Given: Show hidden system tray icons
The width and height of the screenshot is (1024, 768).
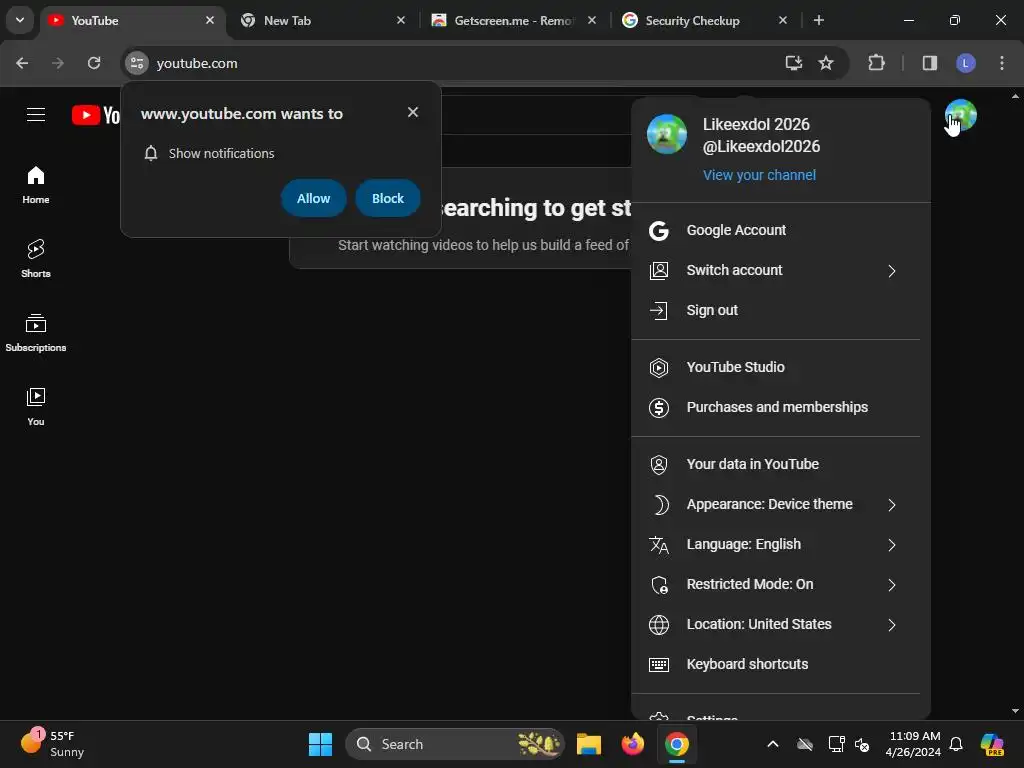Looking at the screenshot, I should point(773,744).
